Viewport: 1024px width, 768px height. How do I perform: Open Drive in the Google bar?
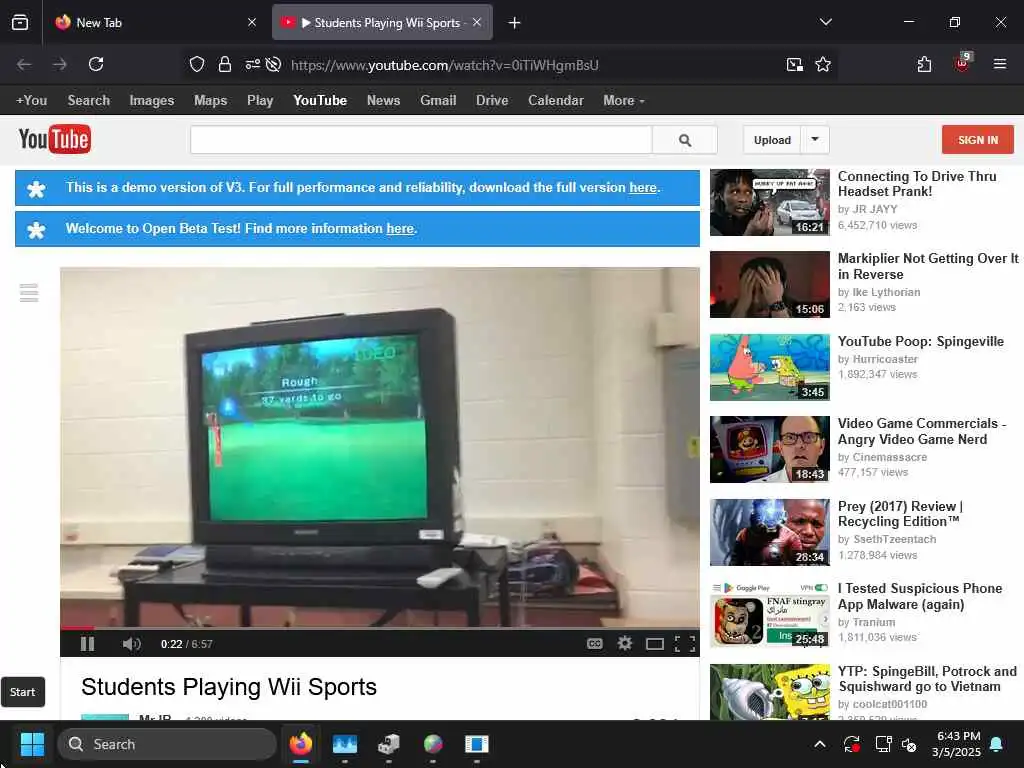click(x=492, y=101)
